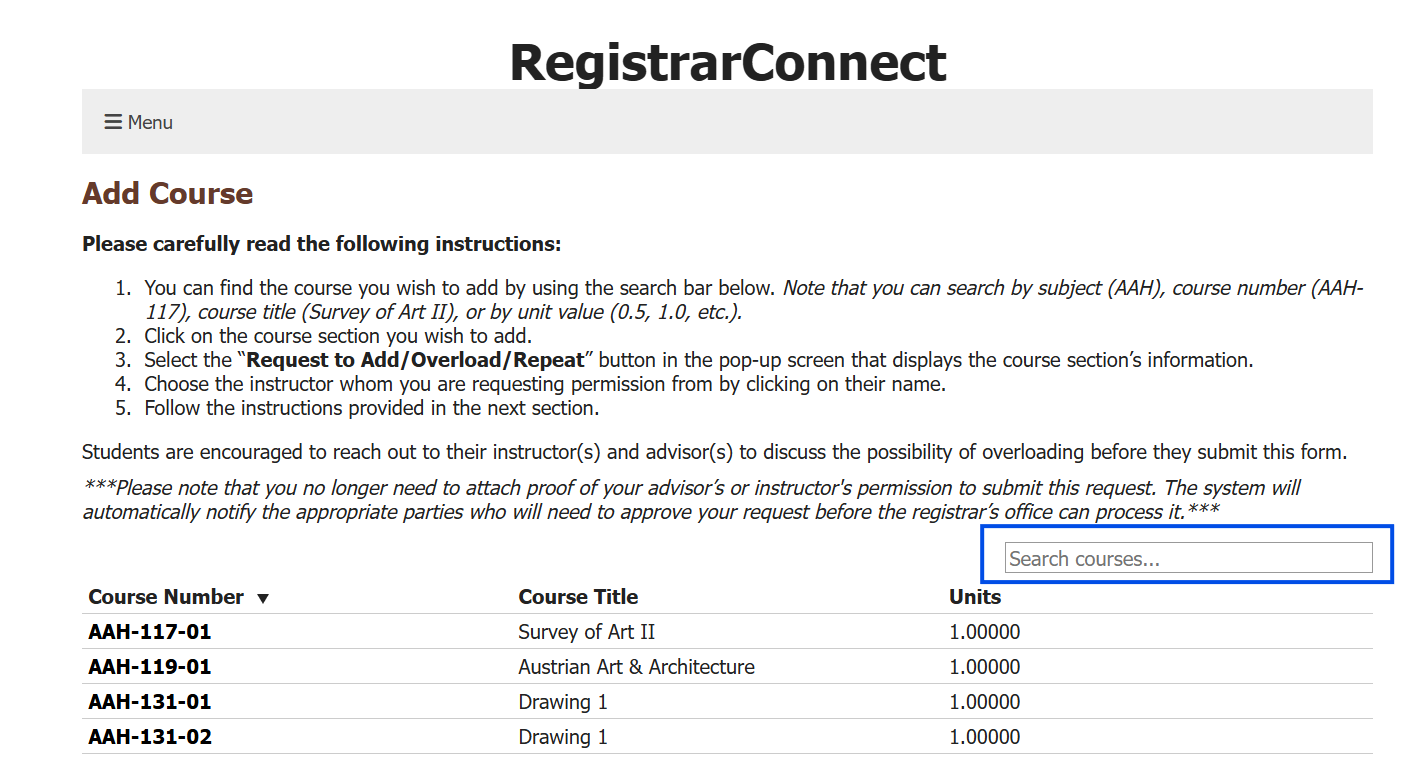This screenshot has width=1418, height=757.
Task: Click the Menu label in navigation bar
Action: [150, 122]
